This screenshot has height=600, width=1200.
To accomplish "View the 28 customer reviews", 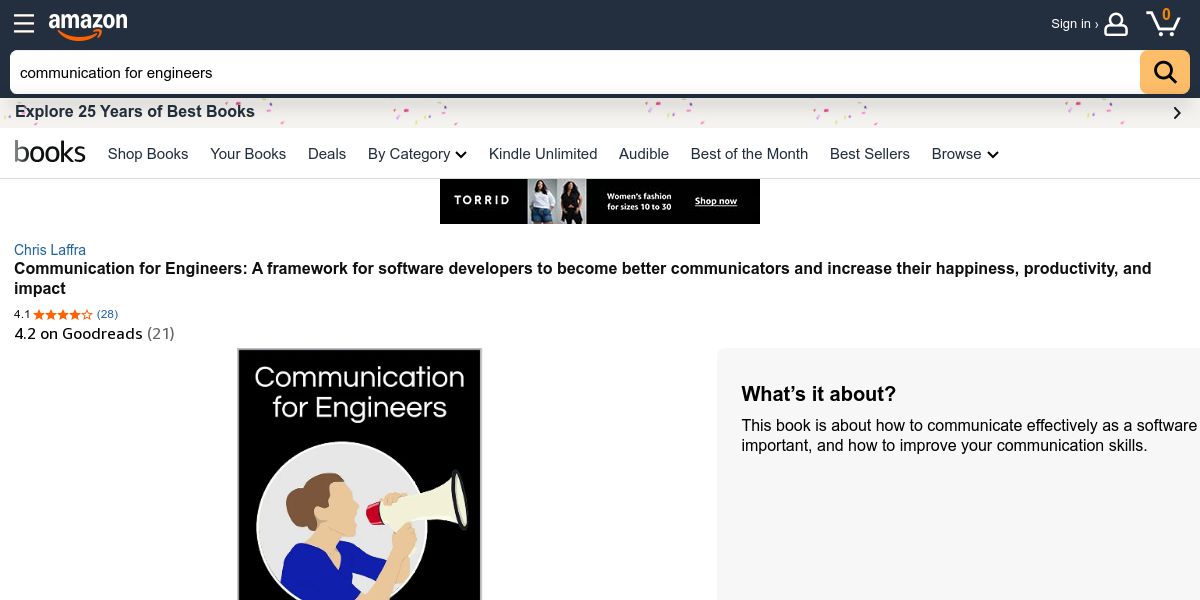I will [107, 314].
